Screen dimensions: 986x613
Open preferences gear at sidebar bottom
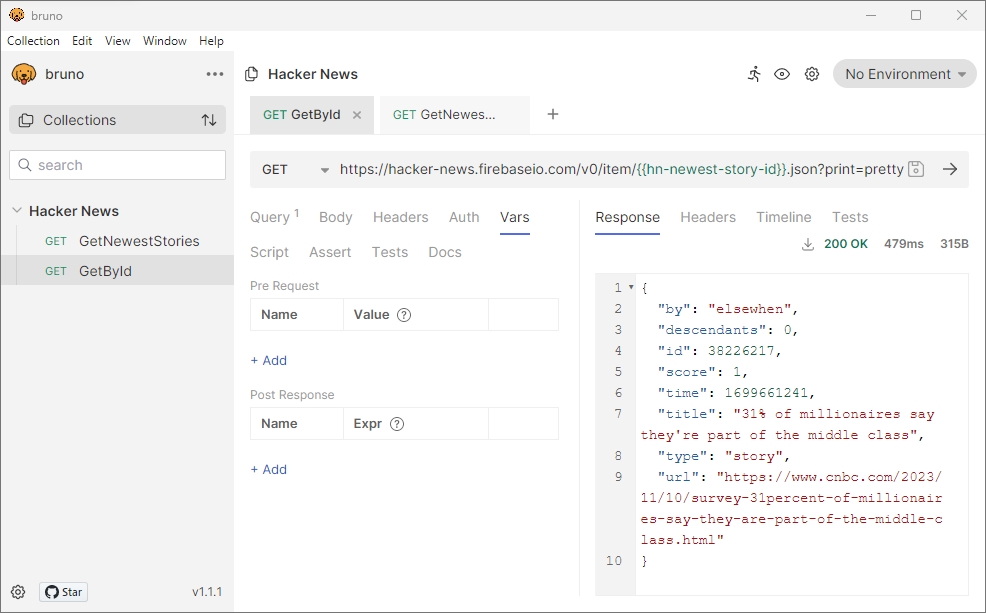coord(18,592)
